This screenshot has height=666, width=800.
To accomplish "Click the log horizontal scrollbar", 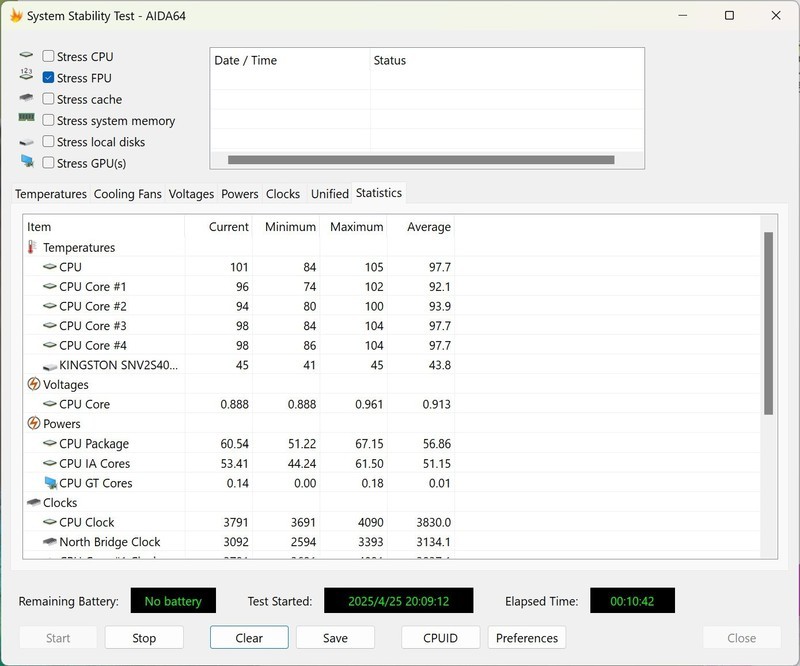I will point(420,160).
